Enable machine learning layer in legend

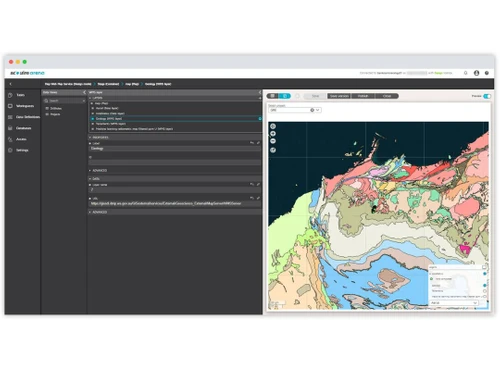point(485,296)
